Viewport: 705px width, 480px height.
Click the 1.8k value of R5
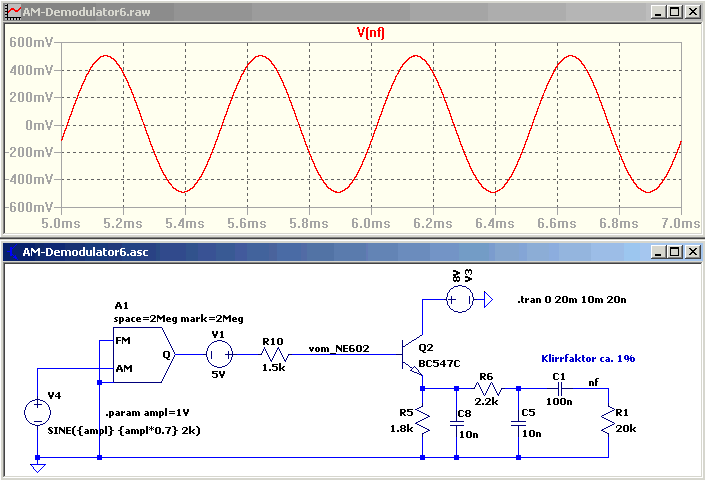pyautogui.click(x=402, y=429)
